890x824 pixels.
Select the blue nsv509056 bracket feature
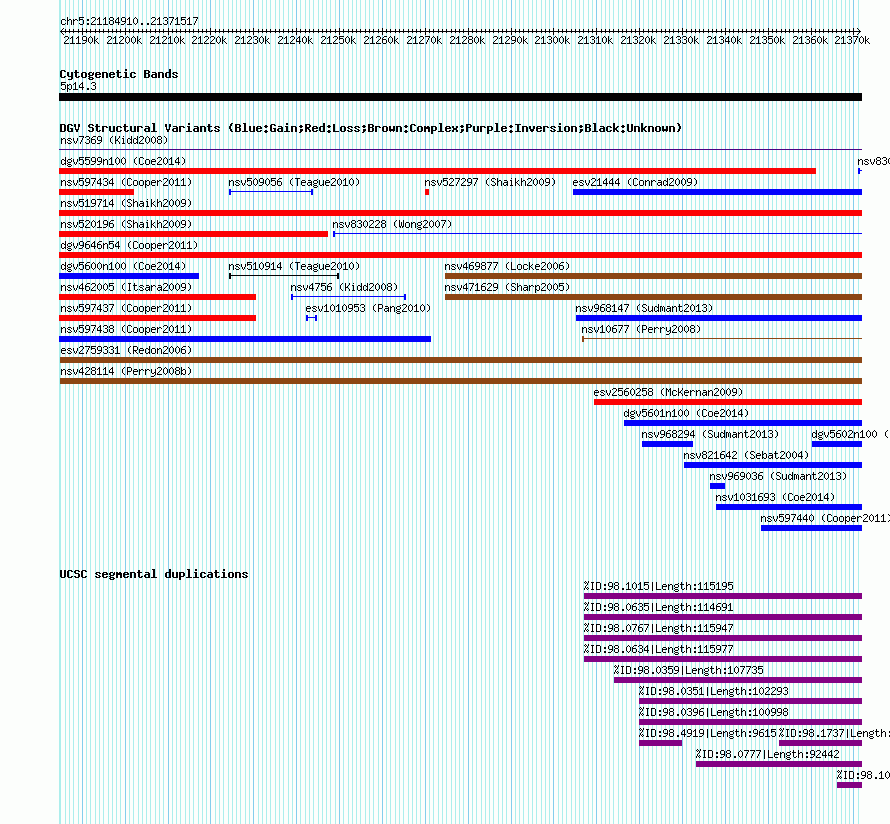[271, 192]
